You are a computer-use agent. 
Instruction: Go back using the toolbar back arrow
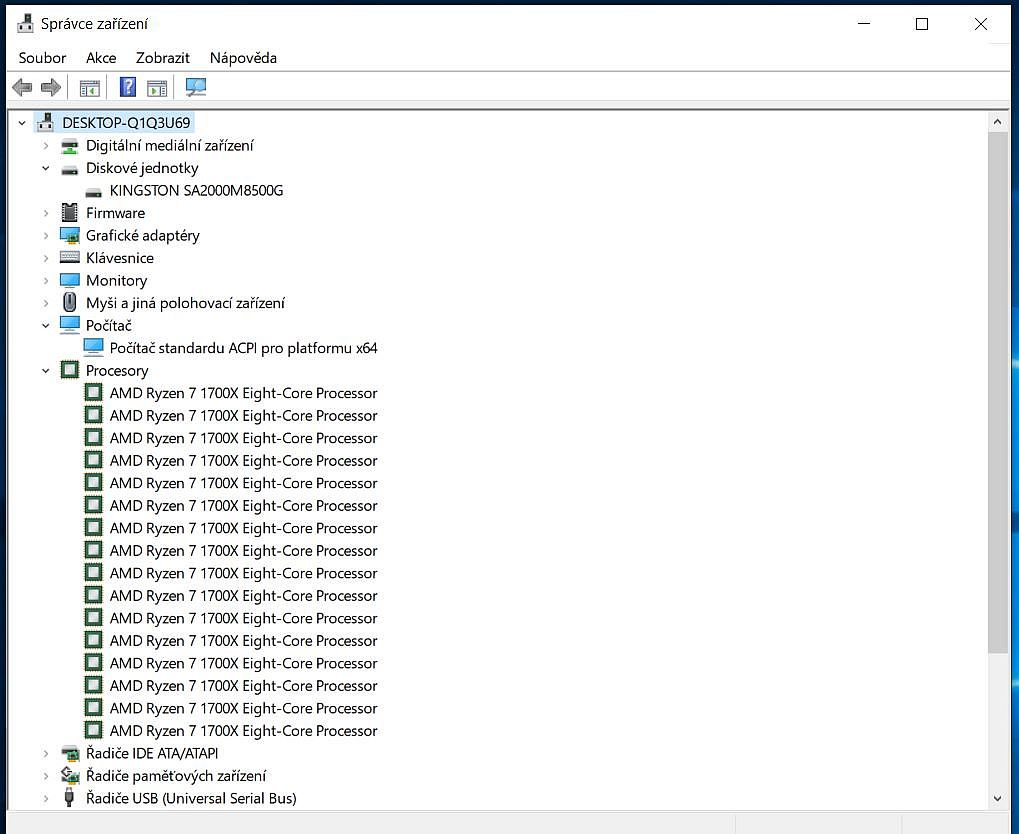(22, 87)
